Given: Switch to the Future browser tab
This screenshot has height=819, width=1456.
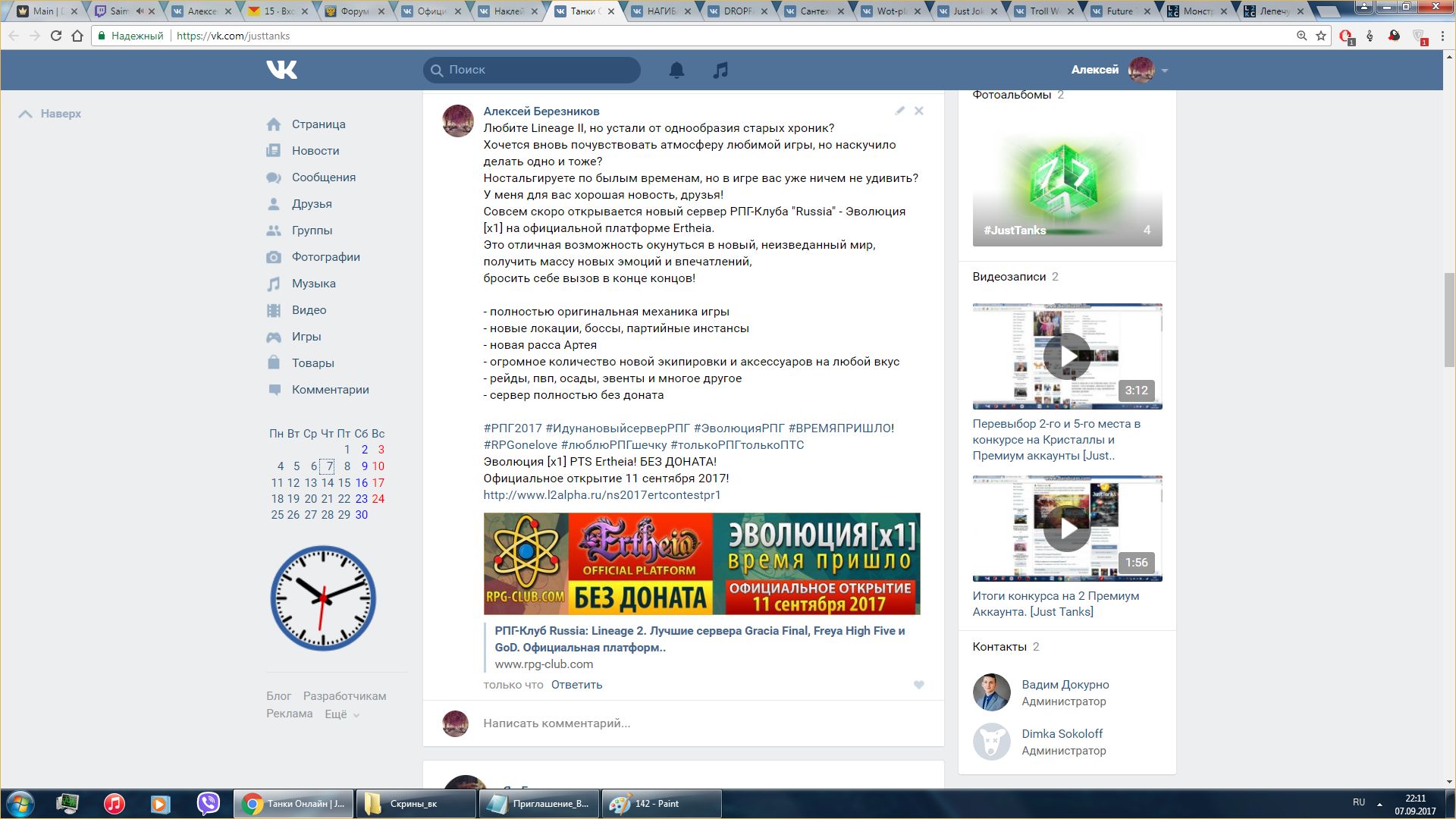Looking at the screenshot, I should 1119,11.
